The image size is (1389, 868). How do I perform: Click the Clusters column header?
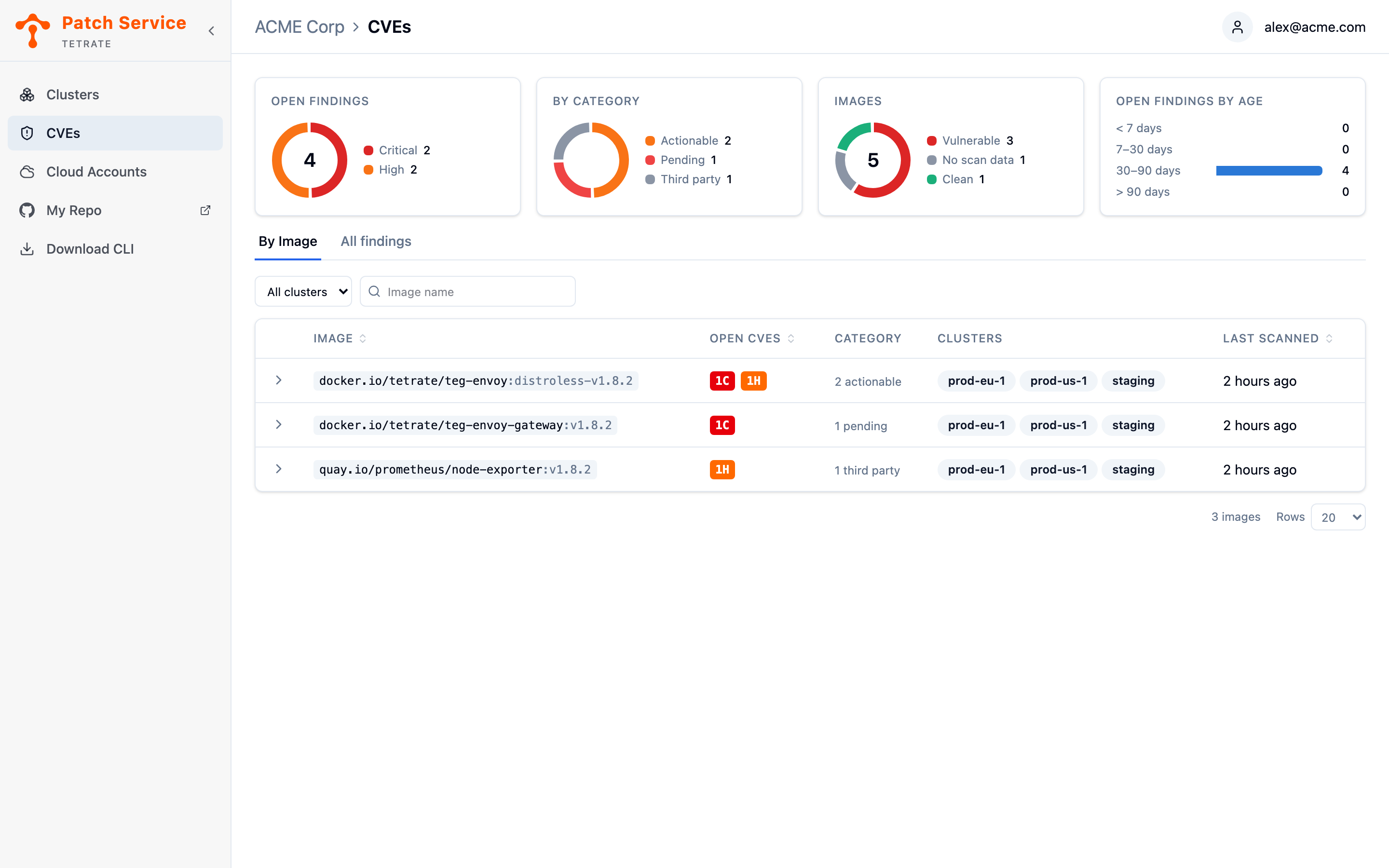point(969,339)
